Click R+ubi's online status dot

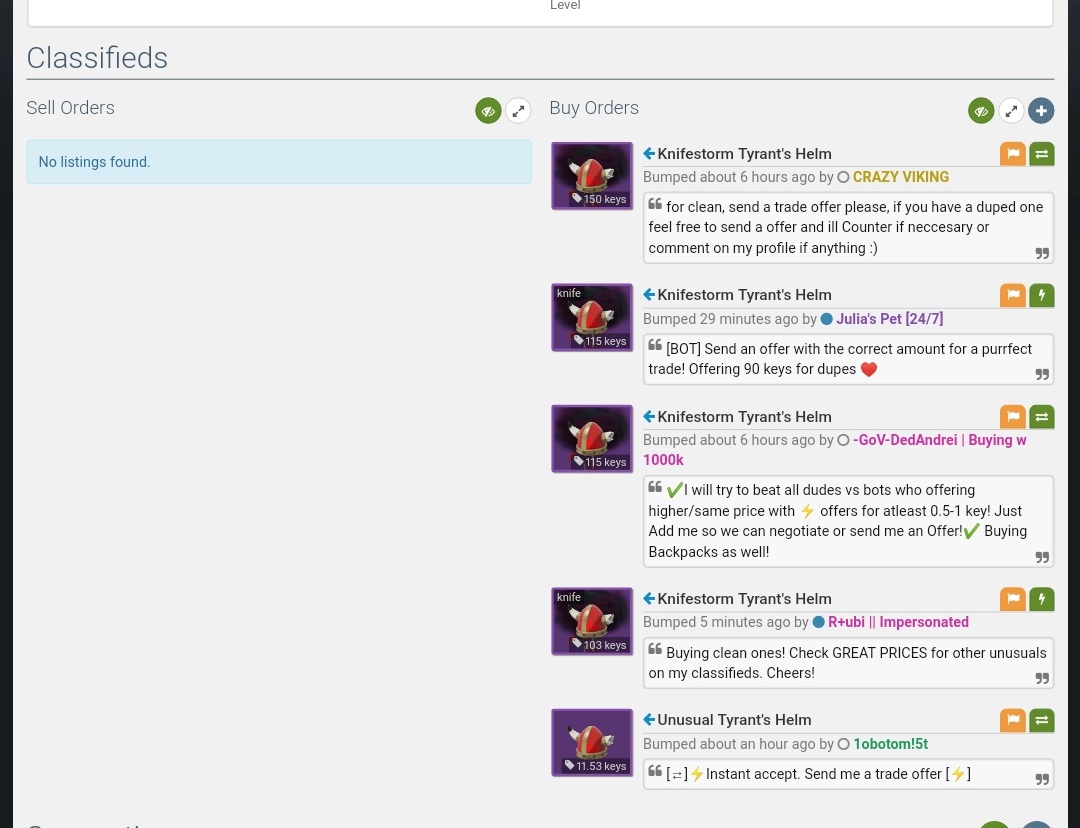(x=818, y=622)
